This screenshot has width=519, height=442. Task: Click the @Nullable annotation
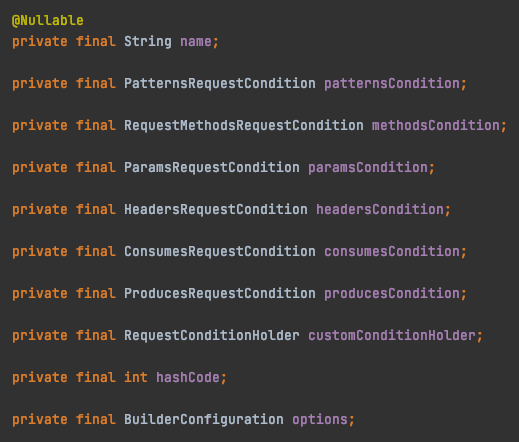point(48,21)
